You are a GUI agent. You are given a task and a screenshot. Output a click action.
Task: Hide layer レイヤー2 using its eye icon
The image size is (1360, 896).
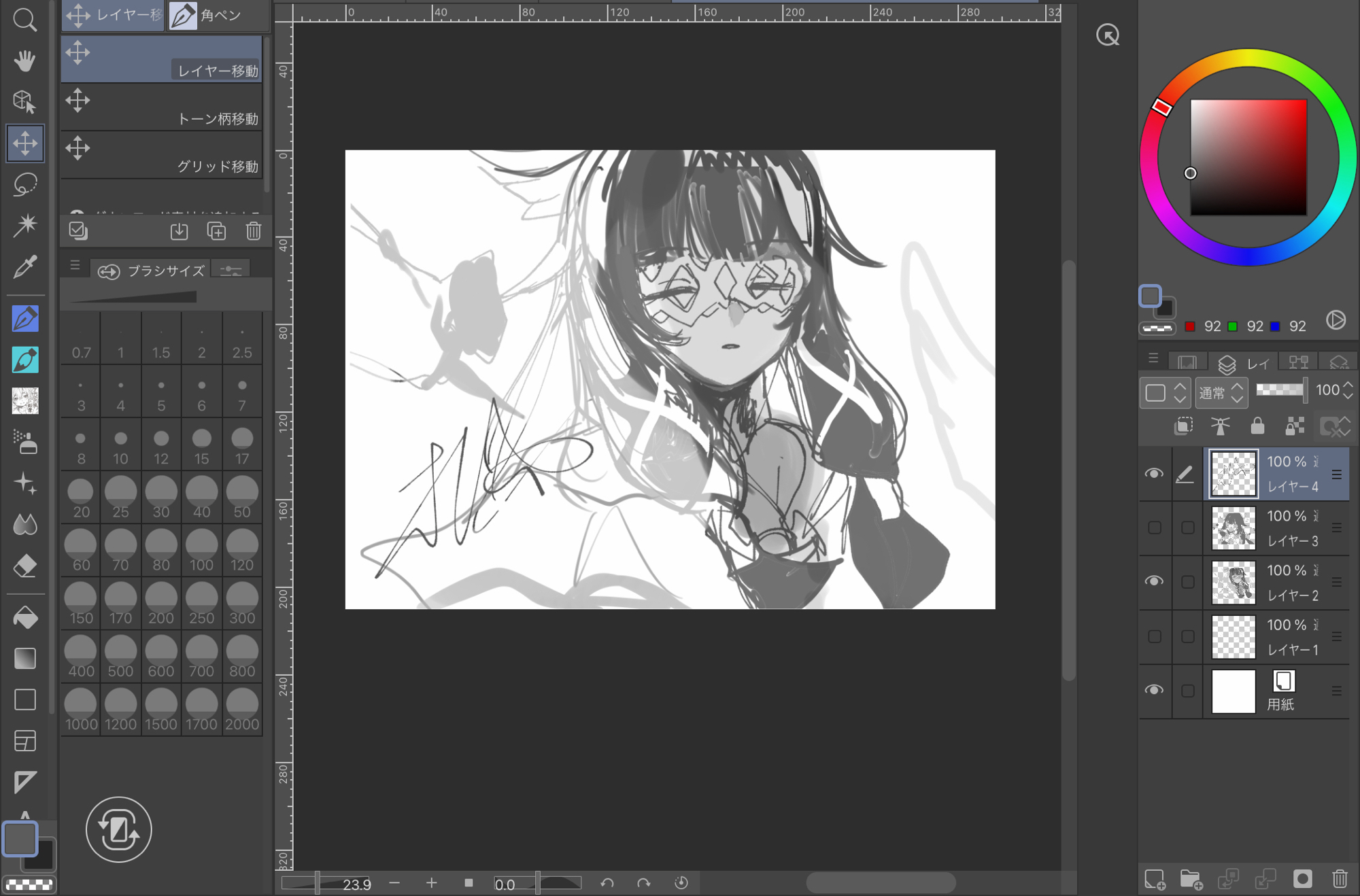point(1154,581)
